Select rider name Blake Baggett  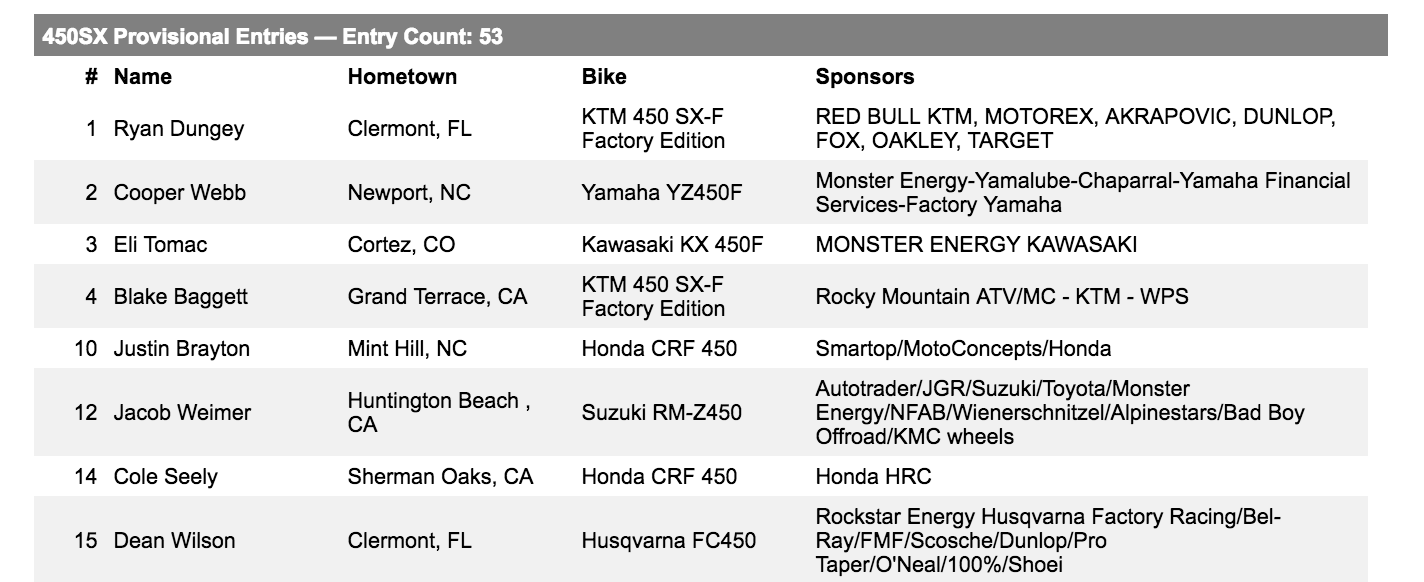pos(181,297)
